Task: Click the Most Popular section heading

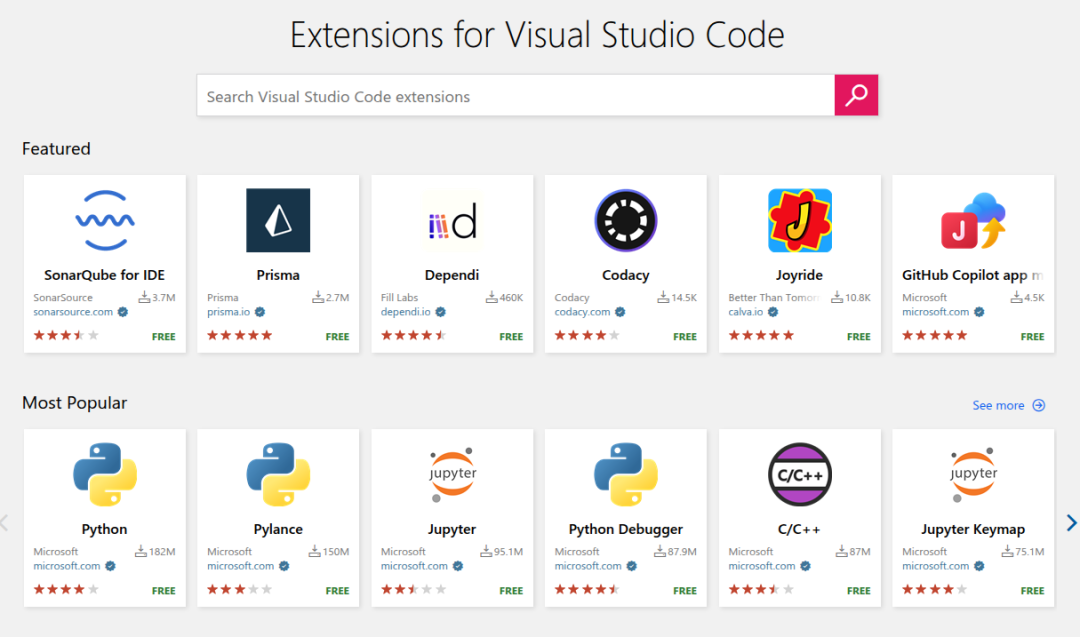Action: coord(74,403)
